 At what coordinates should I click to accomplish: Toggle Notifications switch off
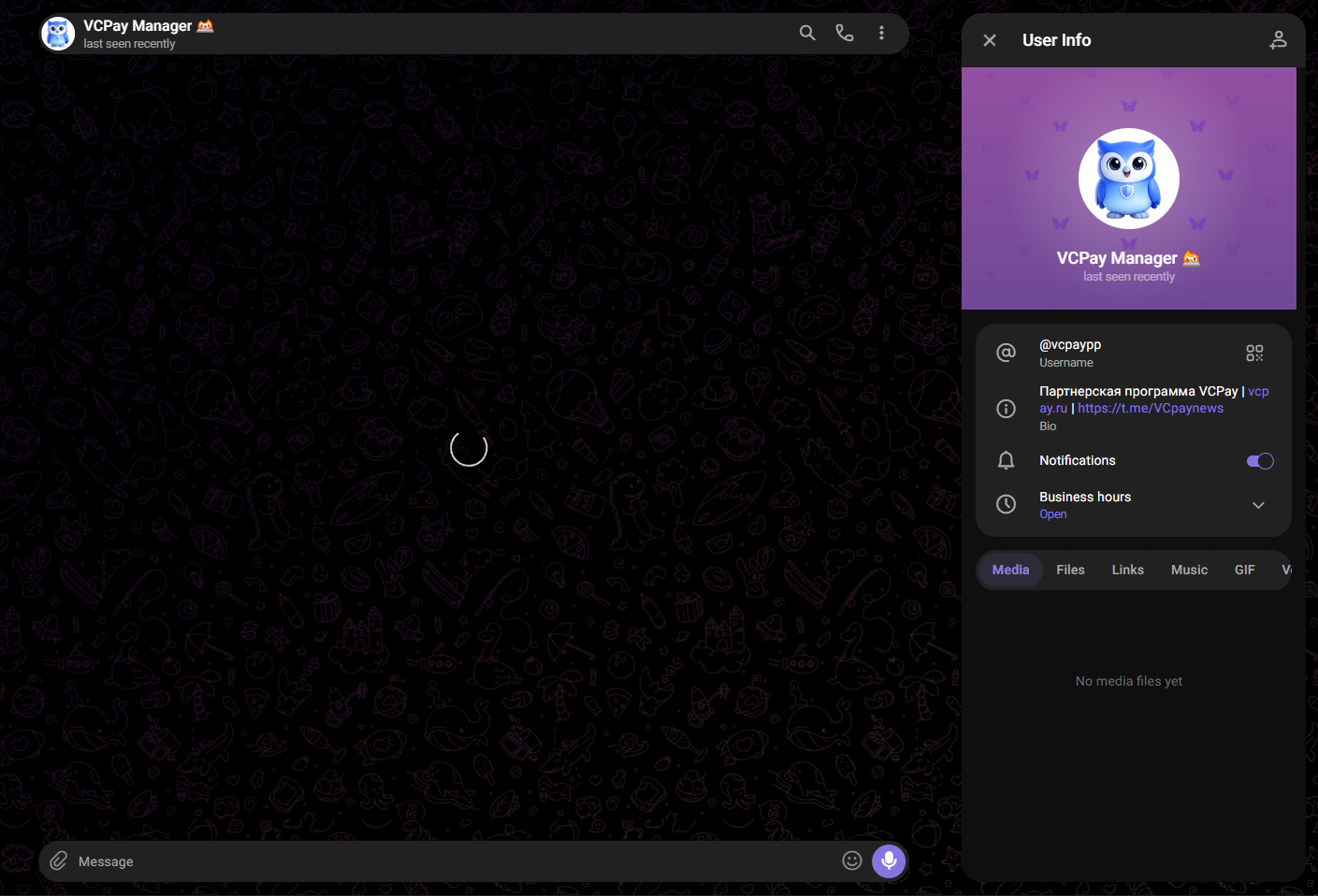pyautogui.click(x=1260, y=461)
